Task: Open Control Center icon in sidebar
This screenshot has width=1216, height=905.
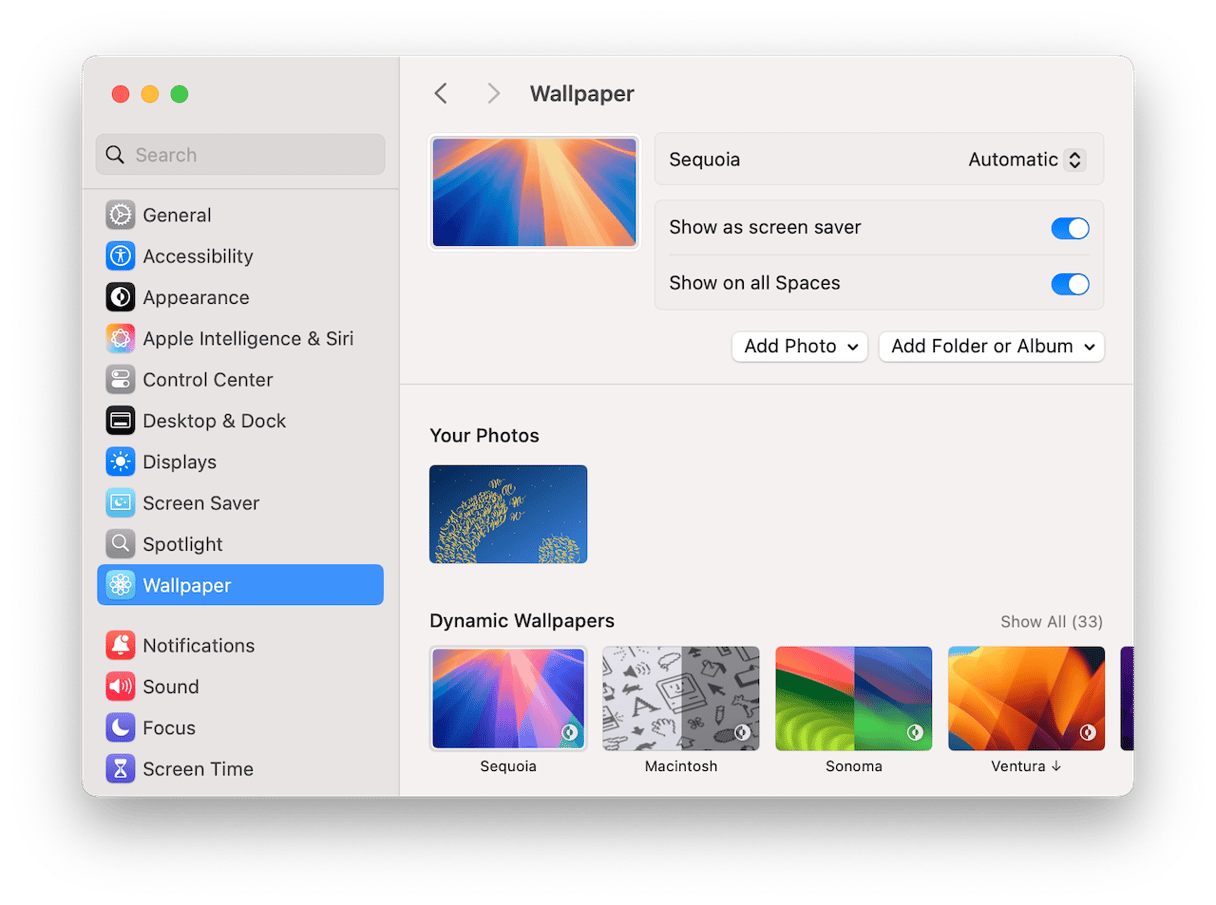Action: coord(120,380)
